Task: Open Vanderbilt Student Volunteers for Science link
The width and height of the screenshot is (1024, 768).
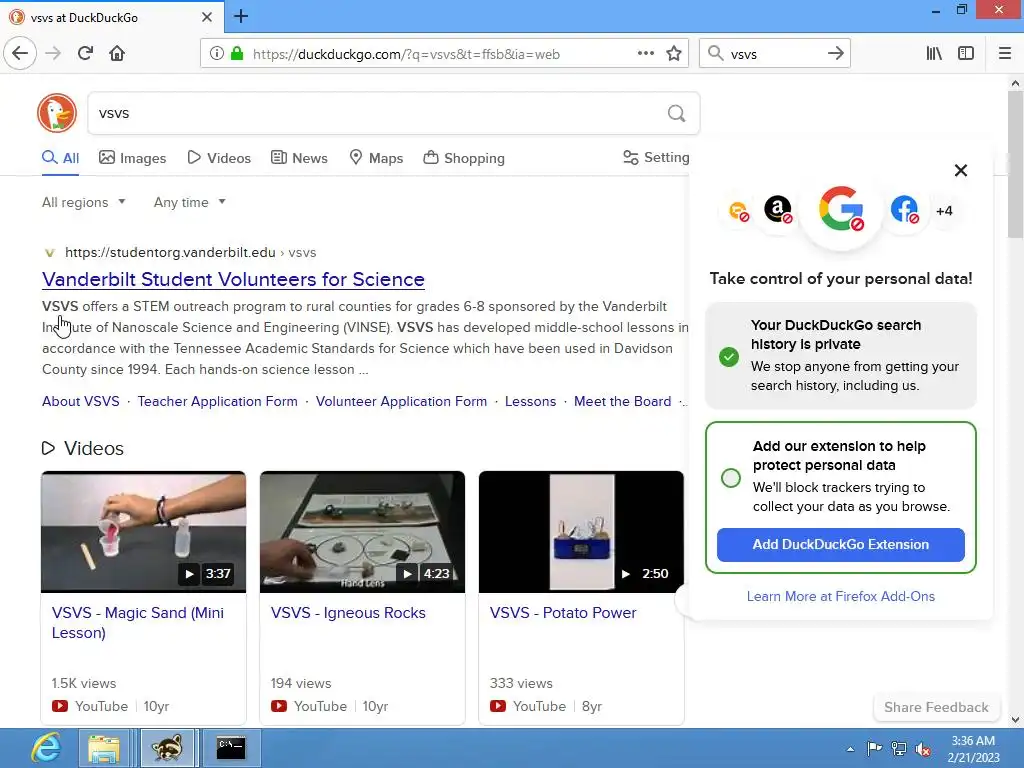Action: pos(233,280)
